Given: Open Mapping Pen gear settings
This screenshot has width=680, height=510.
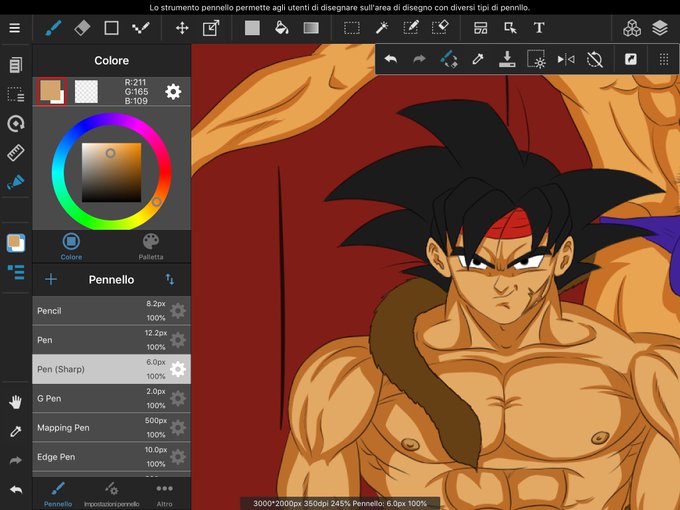Looking at the screenshot, I should pos(178,428).
